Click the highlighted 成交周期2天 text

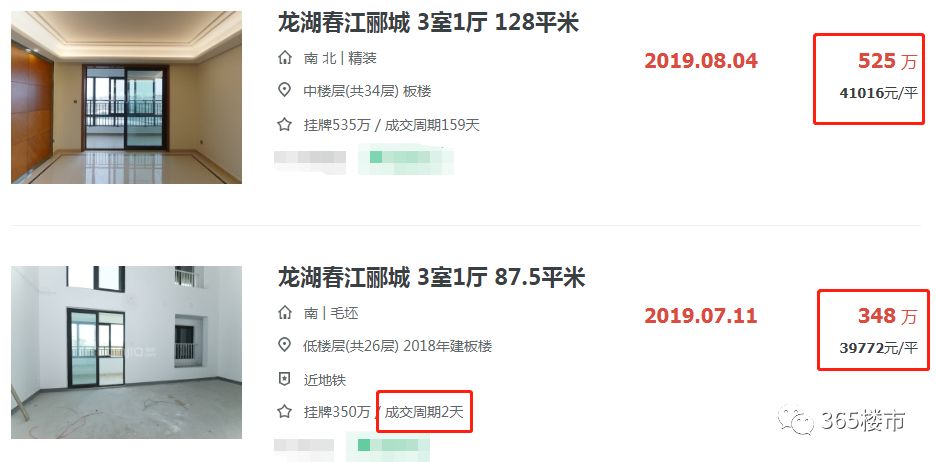pyautogui.click(x=424, y=412)
